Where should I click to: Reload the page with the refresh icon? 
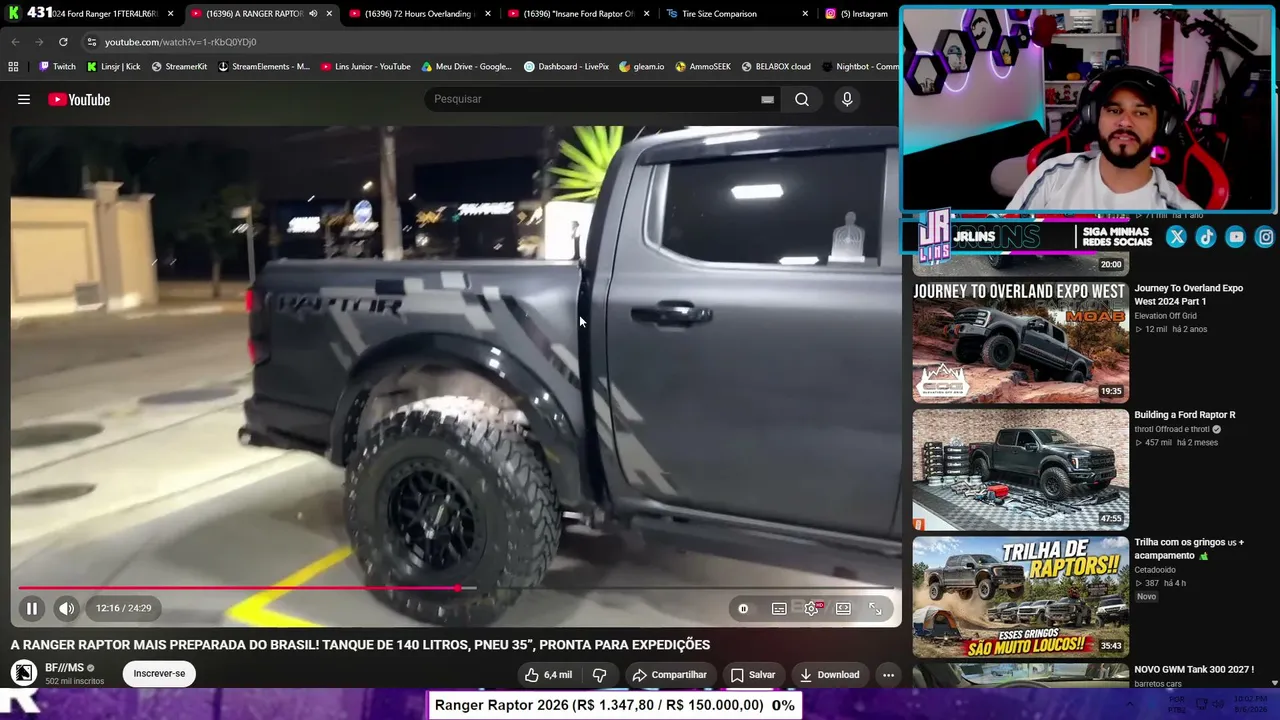pyautogui.click(x=63, y=42)
